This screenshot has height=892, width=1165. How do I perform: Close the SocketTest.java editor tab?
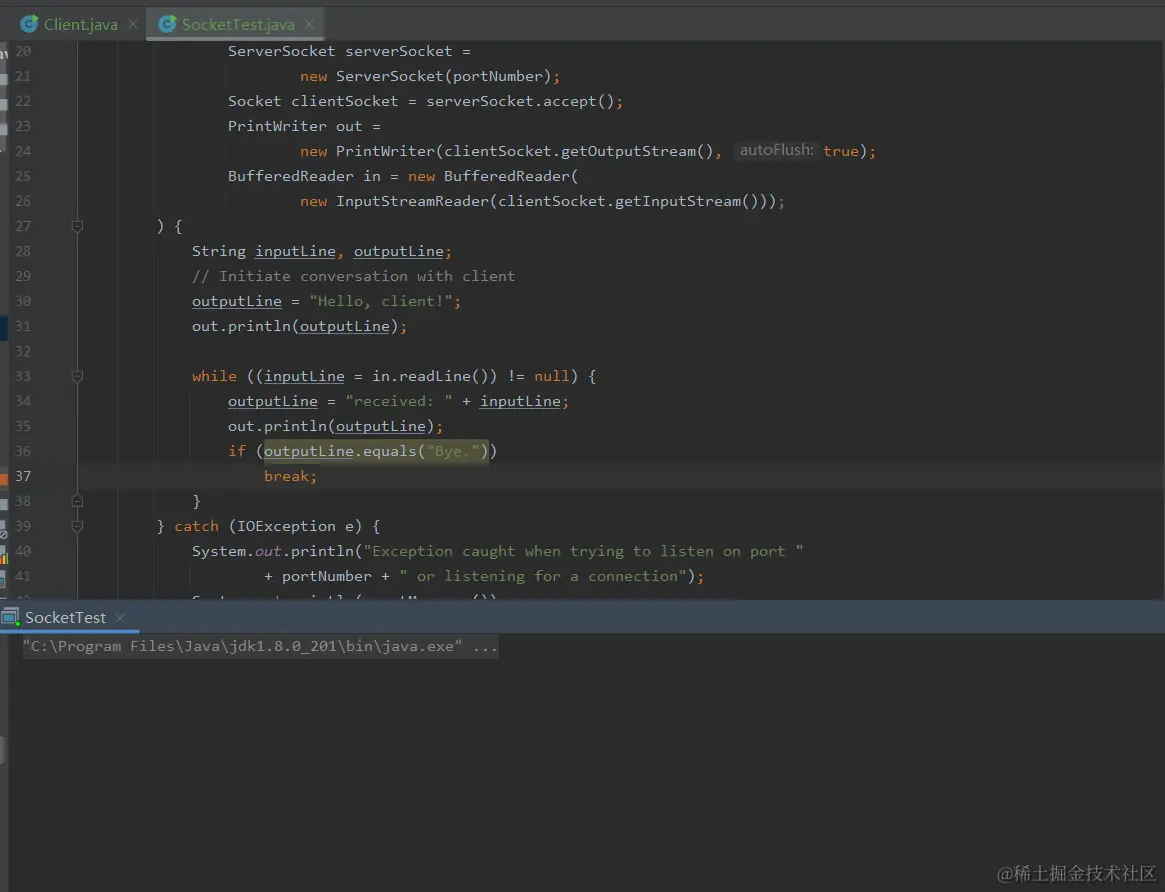click(x=309, y=25)
